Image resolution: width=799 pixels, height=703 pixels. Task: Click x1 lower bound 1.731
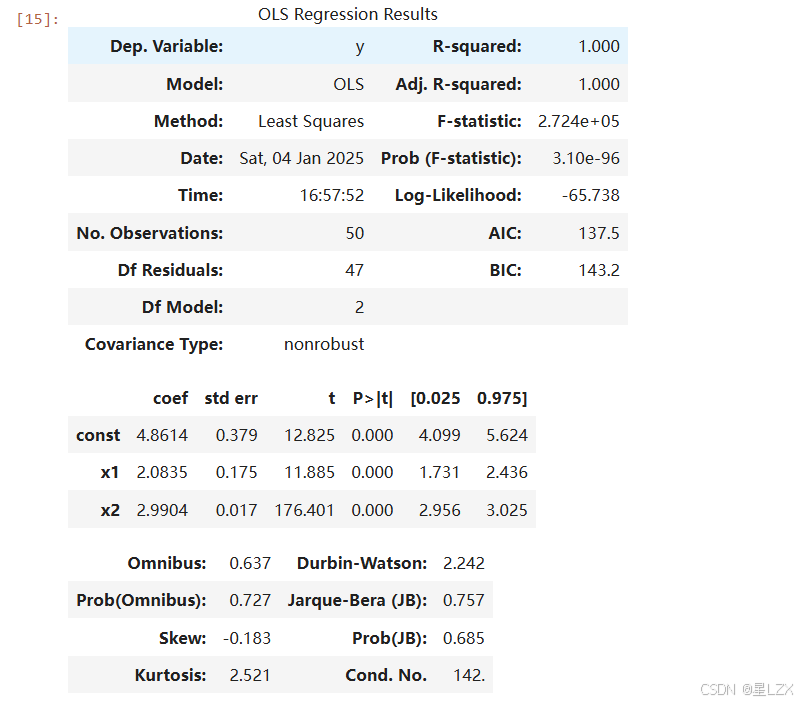(x=439, y=473)
